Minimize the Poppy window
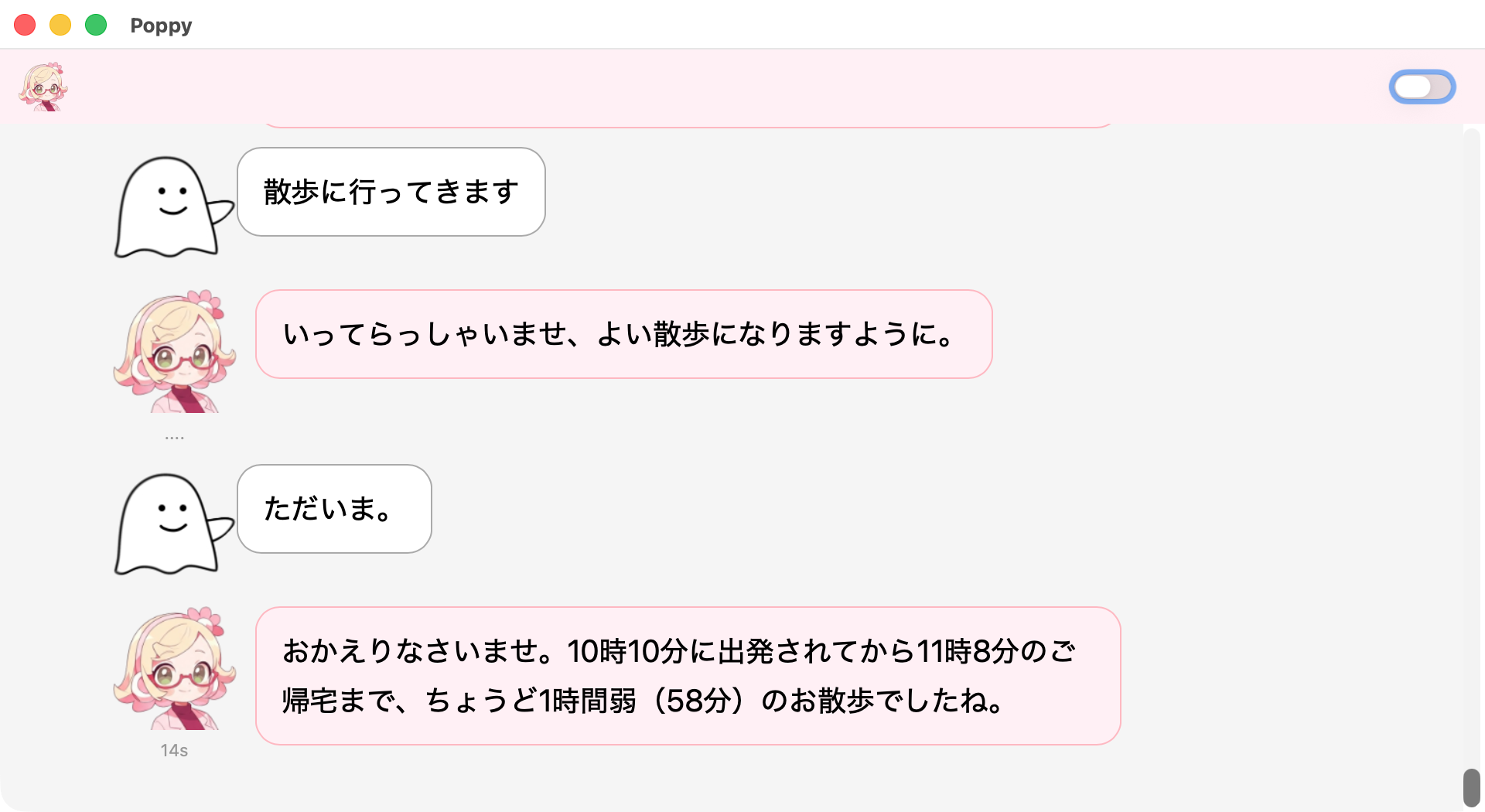Image resolution: width=1485 pixels, height=812 pixels. 60,26
